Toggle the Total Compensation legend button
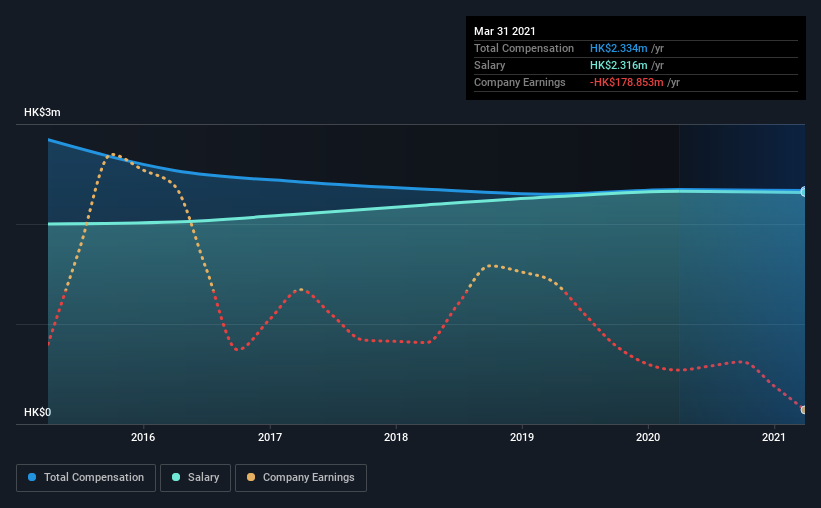Viewport: 821px width, 508px height. tap(86, 478)
